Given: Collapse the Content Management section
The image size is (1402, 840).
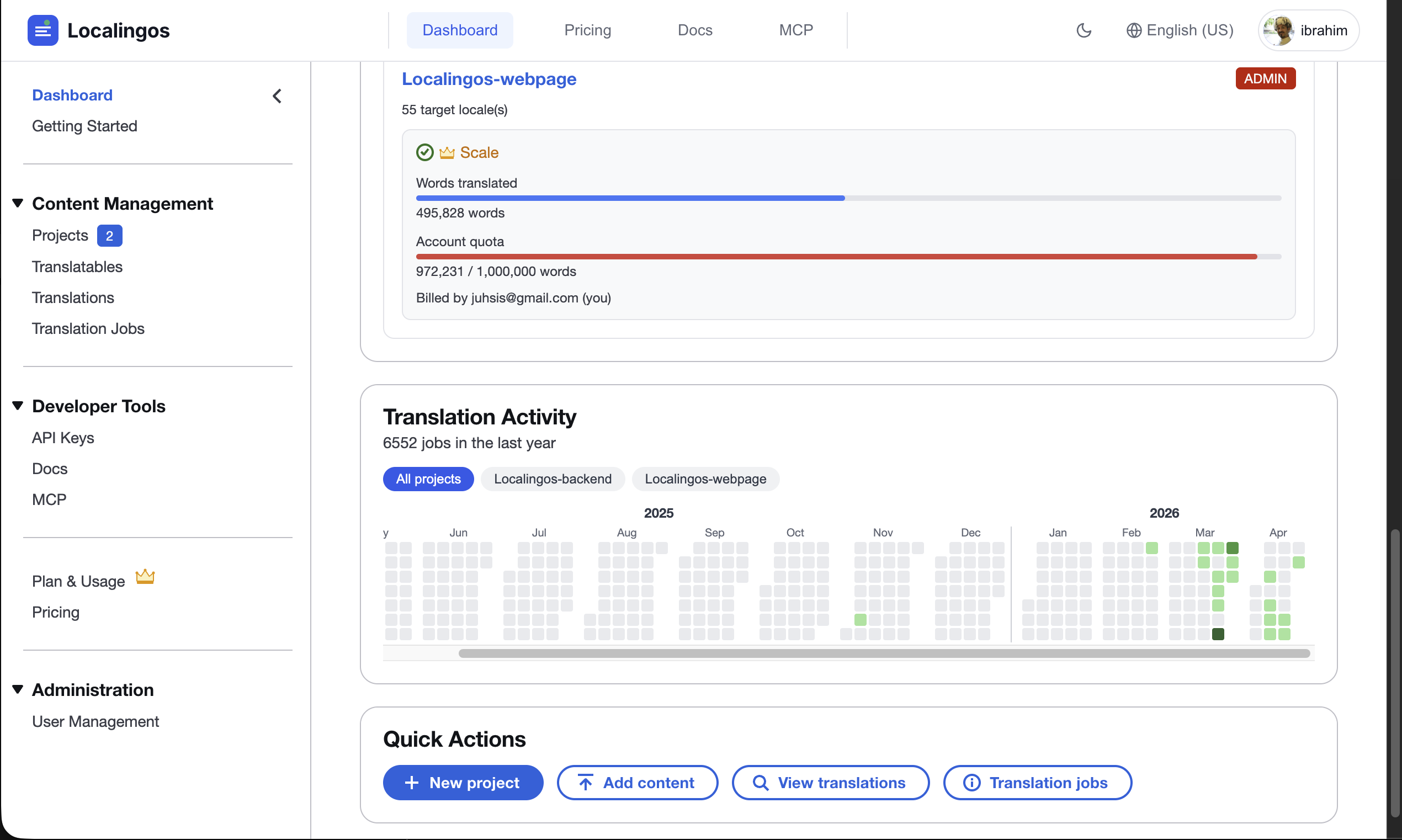Looking at the screenshot, I should point(18,203).
